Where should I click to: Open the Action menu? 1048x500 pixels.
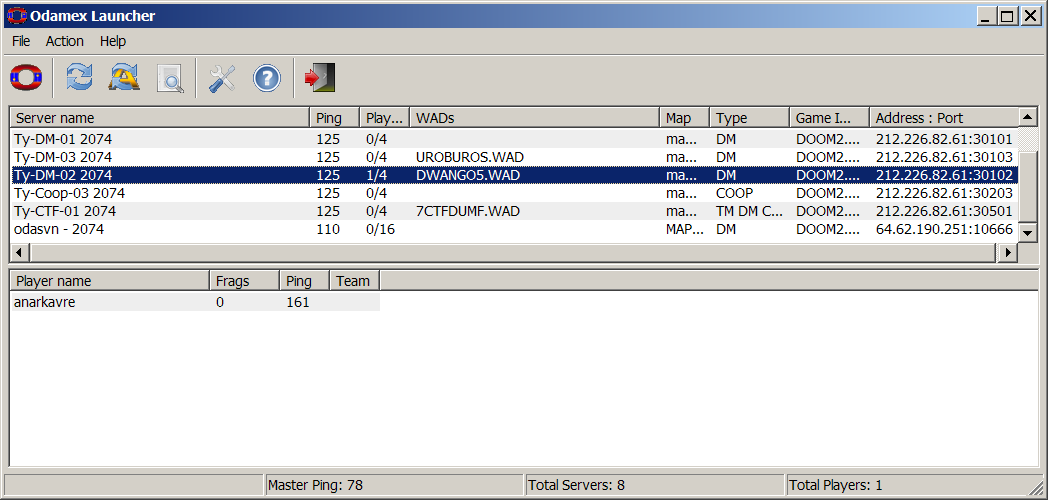(65, 41)
